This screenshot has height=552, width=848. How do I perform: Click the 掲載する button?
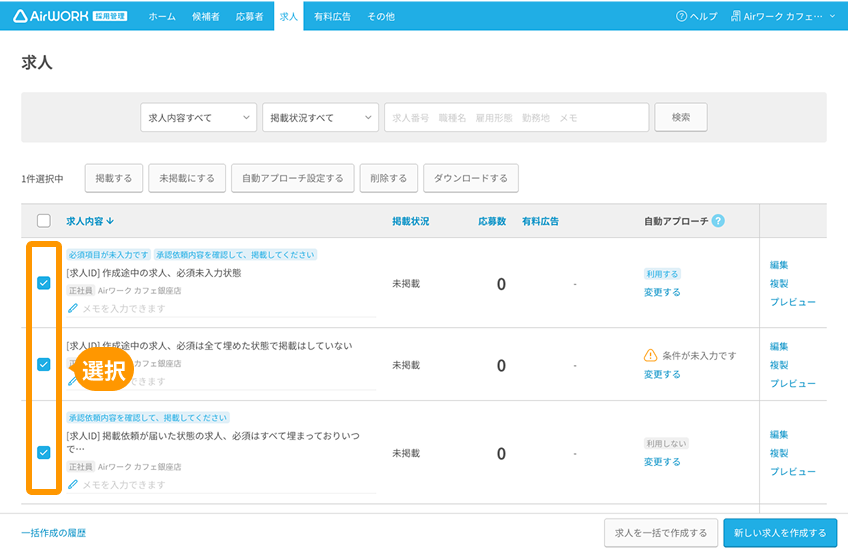point(114,178)
